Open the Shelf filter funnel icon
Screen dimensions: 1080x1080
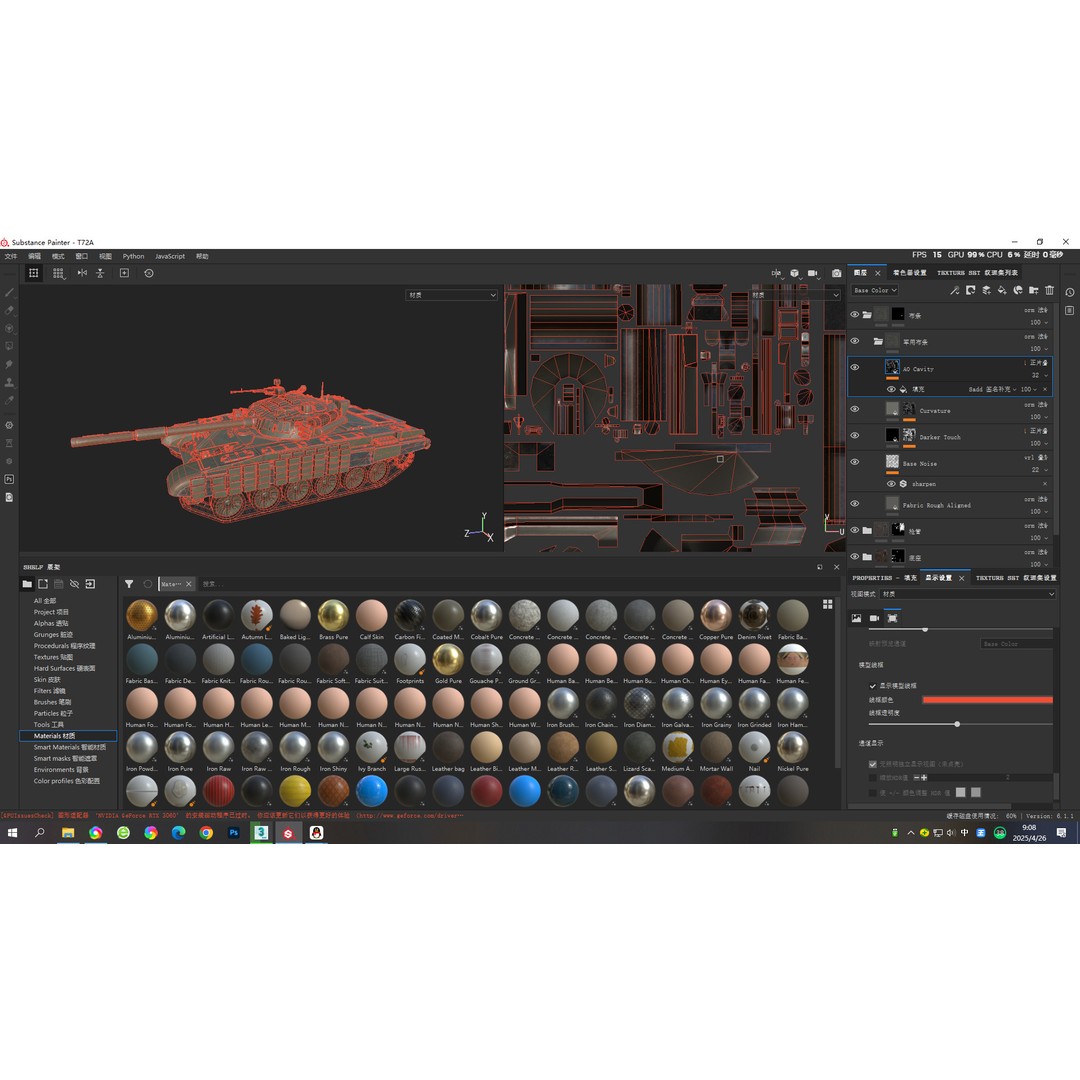coord(129,584)
